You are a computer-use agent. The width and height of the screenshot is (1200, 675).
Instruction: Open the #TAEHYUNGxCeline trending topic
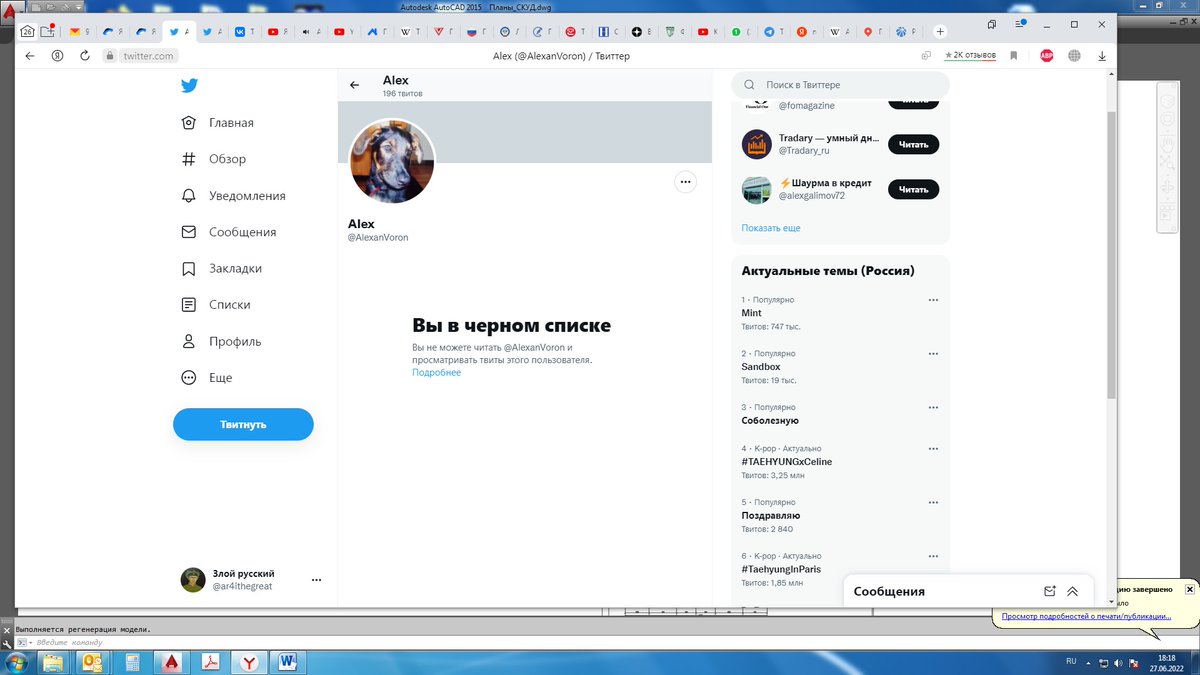click(x=786, y=462)
